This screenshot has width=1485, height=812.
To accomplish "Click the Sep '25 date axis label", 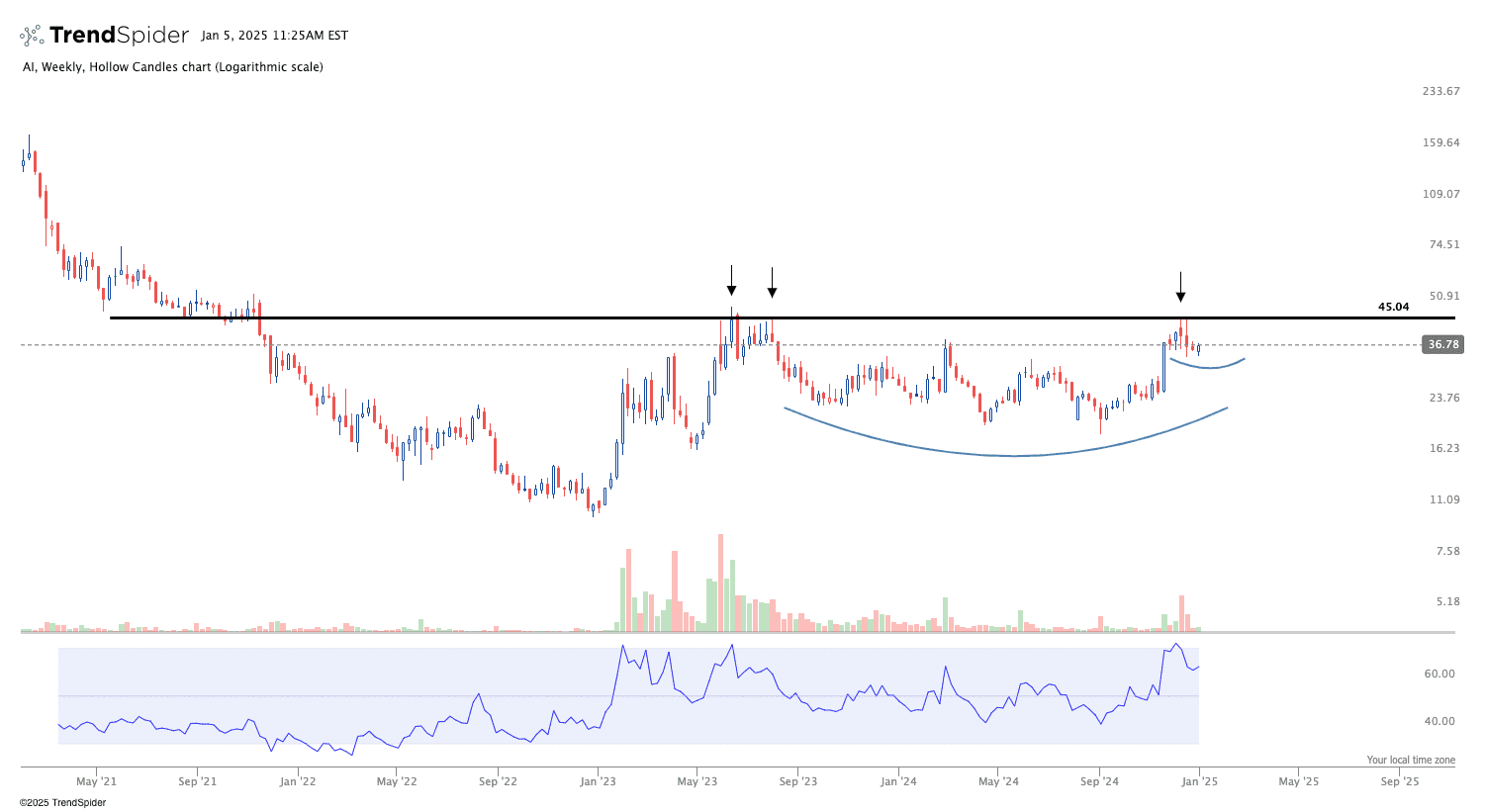I will click(x=1400, y=781).
